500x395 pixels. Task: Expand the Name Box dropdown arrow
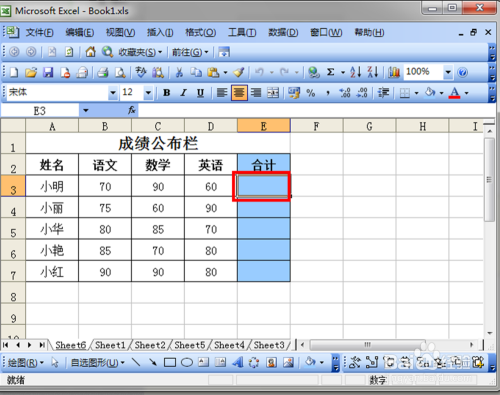coord(86,110)
